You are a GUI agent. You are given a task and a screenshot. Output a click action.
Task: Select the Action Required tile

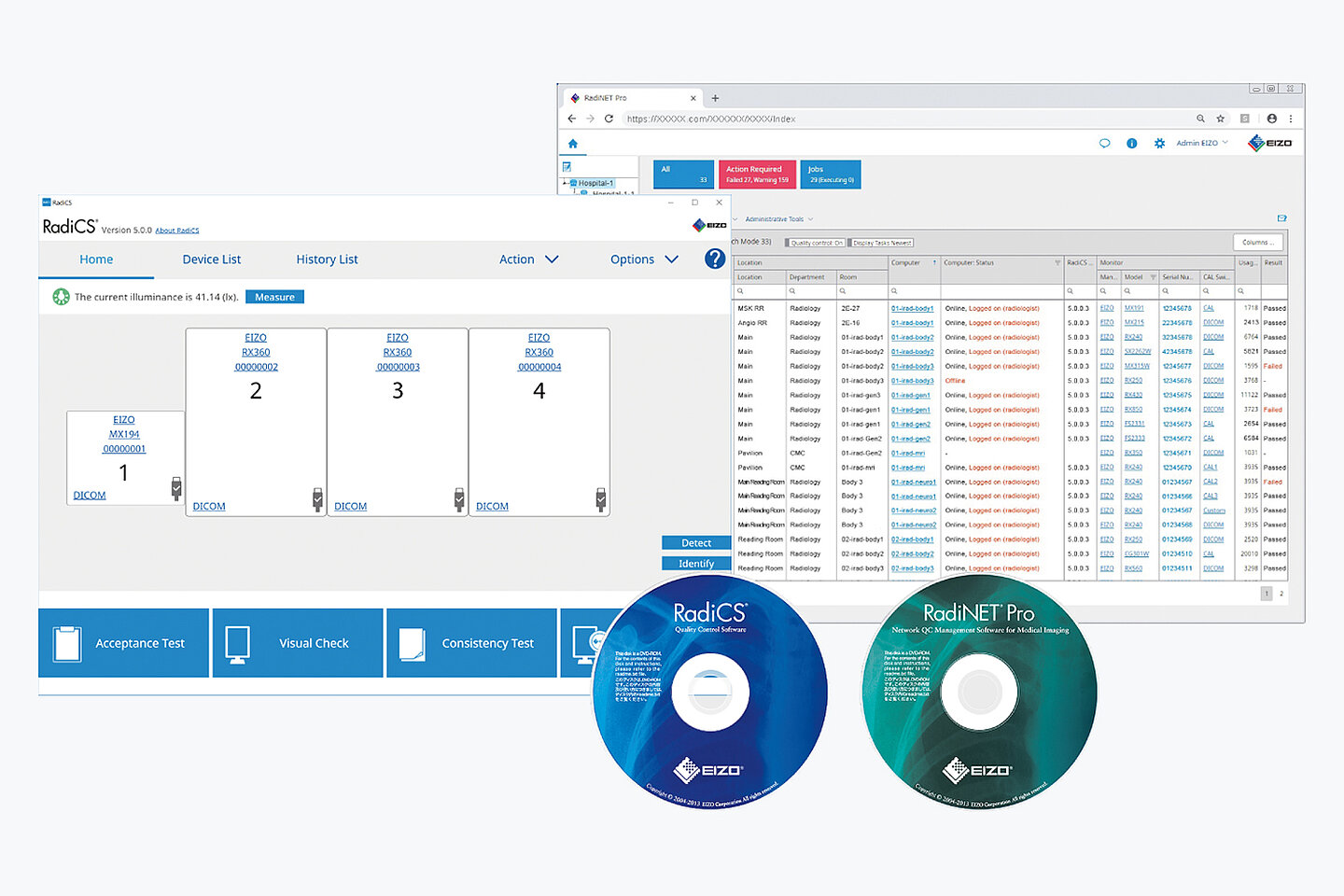tap(757, 175)
